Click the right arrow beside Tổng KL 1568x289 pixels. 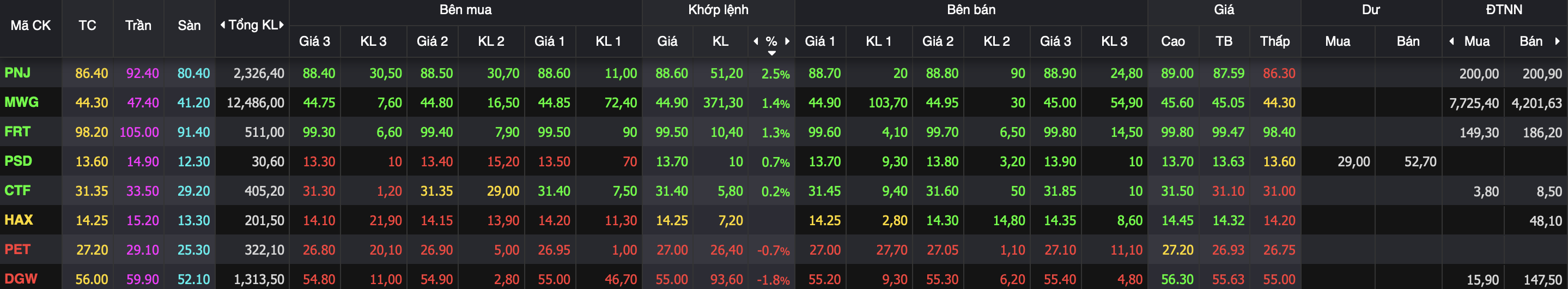281,25
